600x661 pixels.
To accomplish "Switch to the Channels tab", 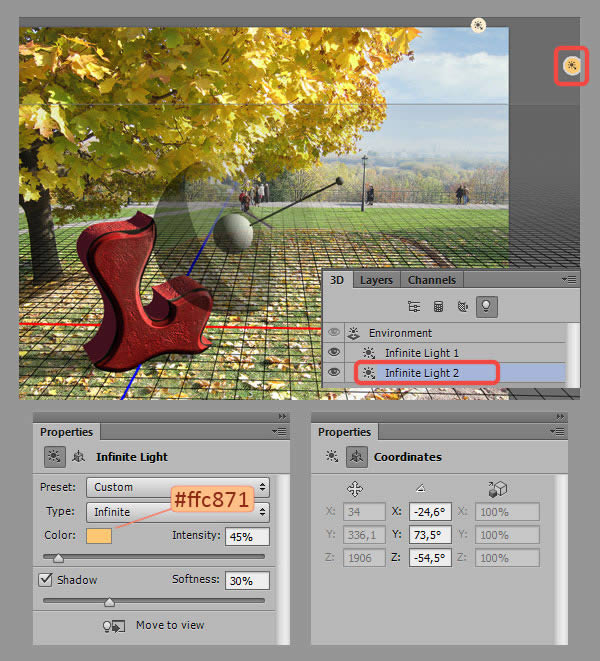I will (x=431, y=280).
